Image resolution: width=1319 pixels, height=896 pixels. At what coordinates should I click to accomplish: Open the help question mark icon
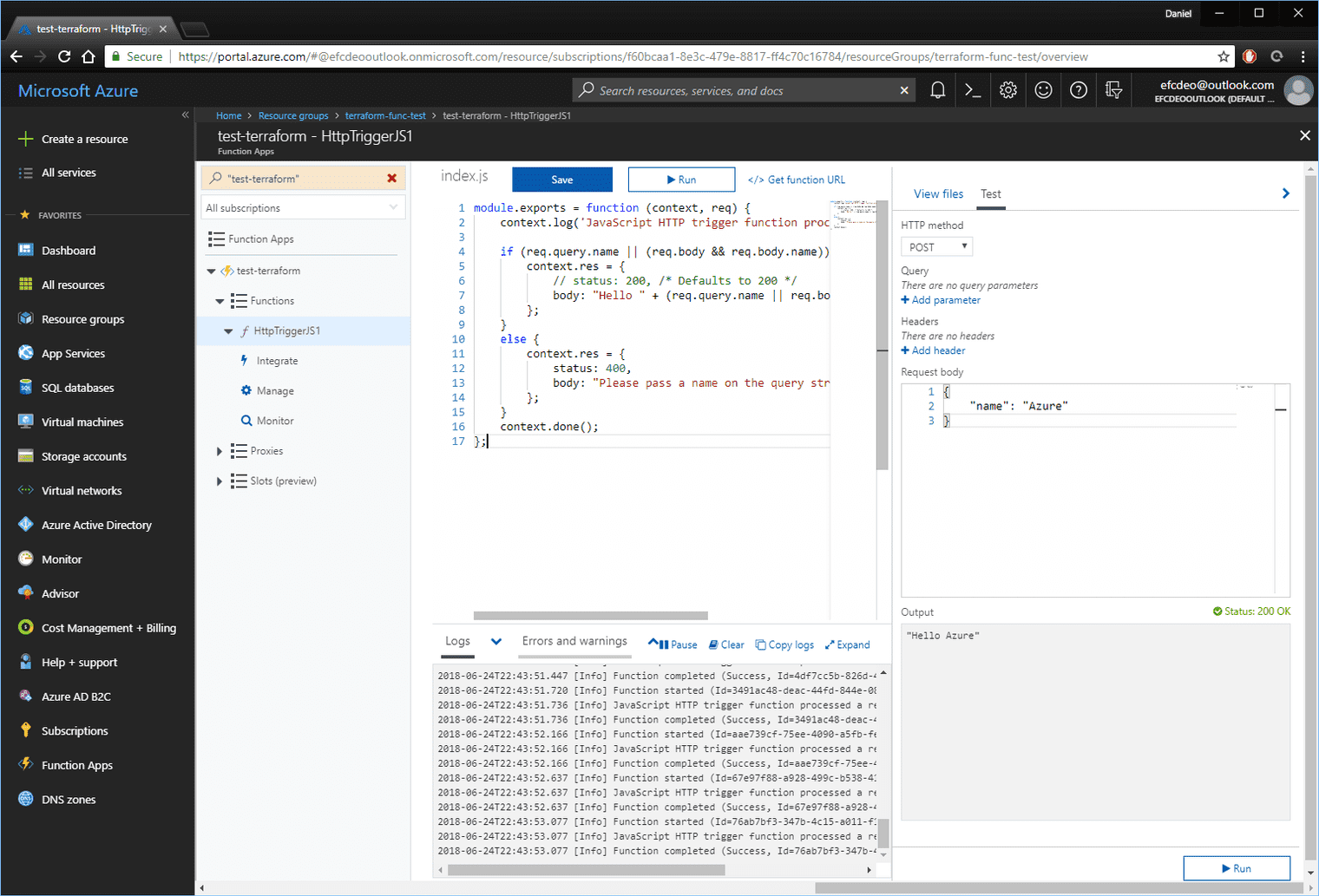[1079, 90]
